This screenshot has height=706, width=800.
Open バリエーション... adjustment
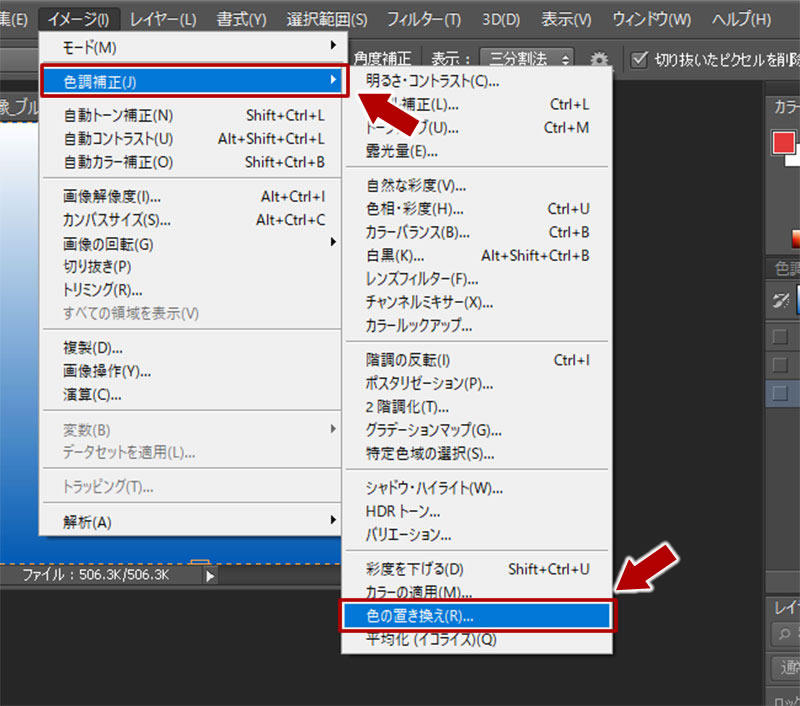point(477,535)
